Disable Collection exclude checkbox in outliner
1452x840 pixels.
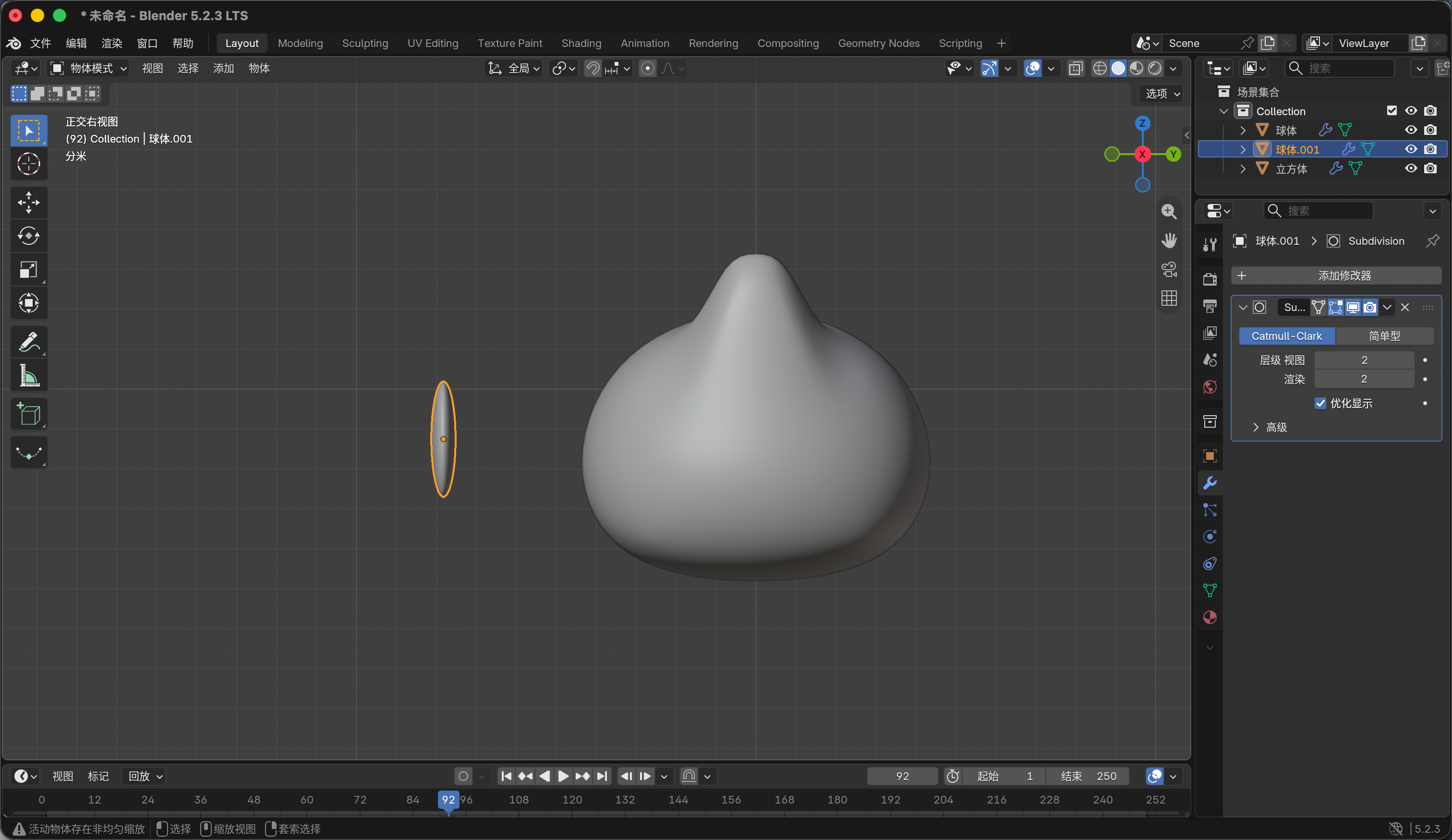coord(1391,110)
